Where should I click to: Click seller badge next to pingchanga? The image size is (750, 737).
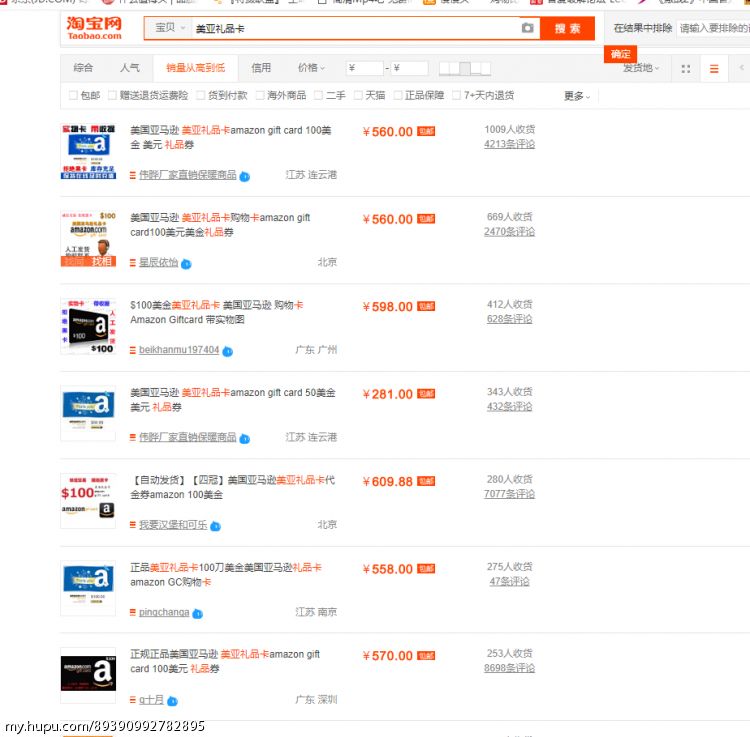tap(198, 614)
